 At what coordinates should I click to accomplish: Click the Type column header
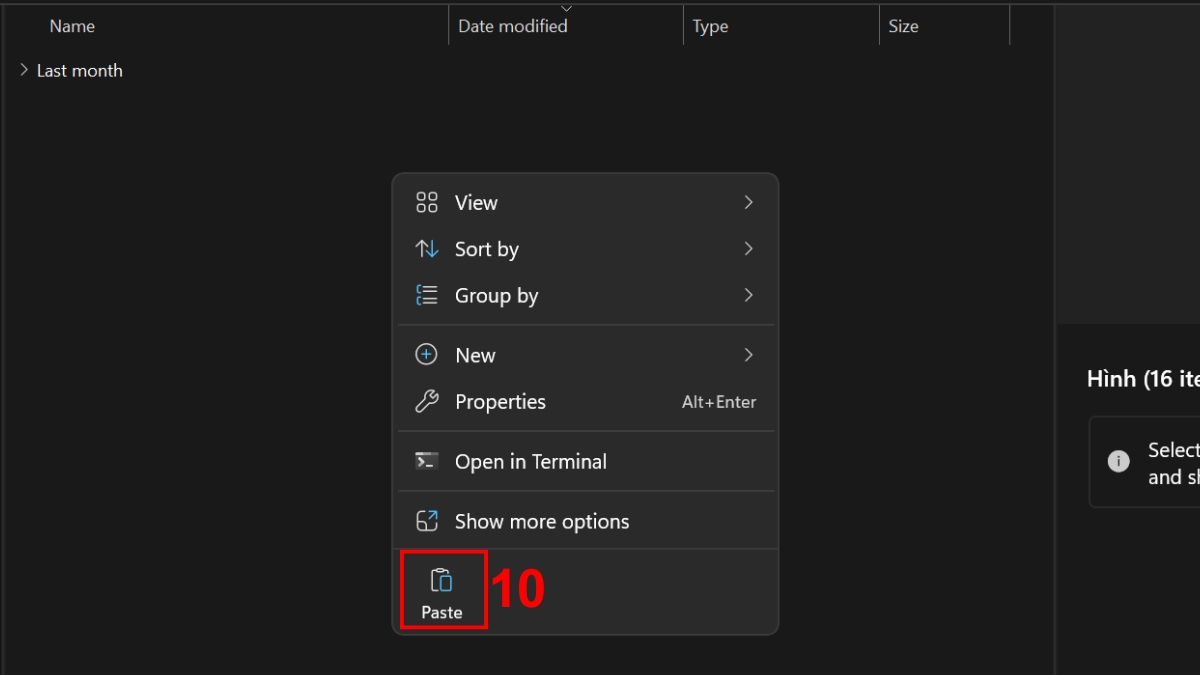point(710,27)
